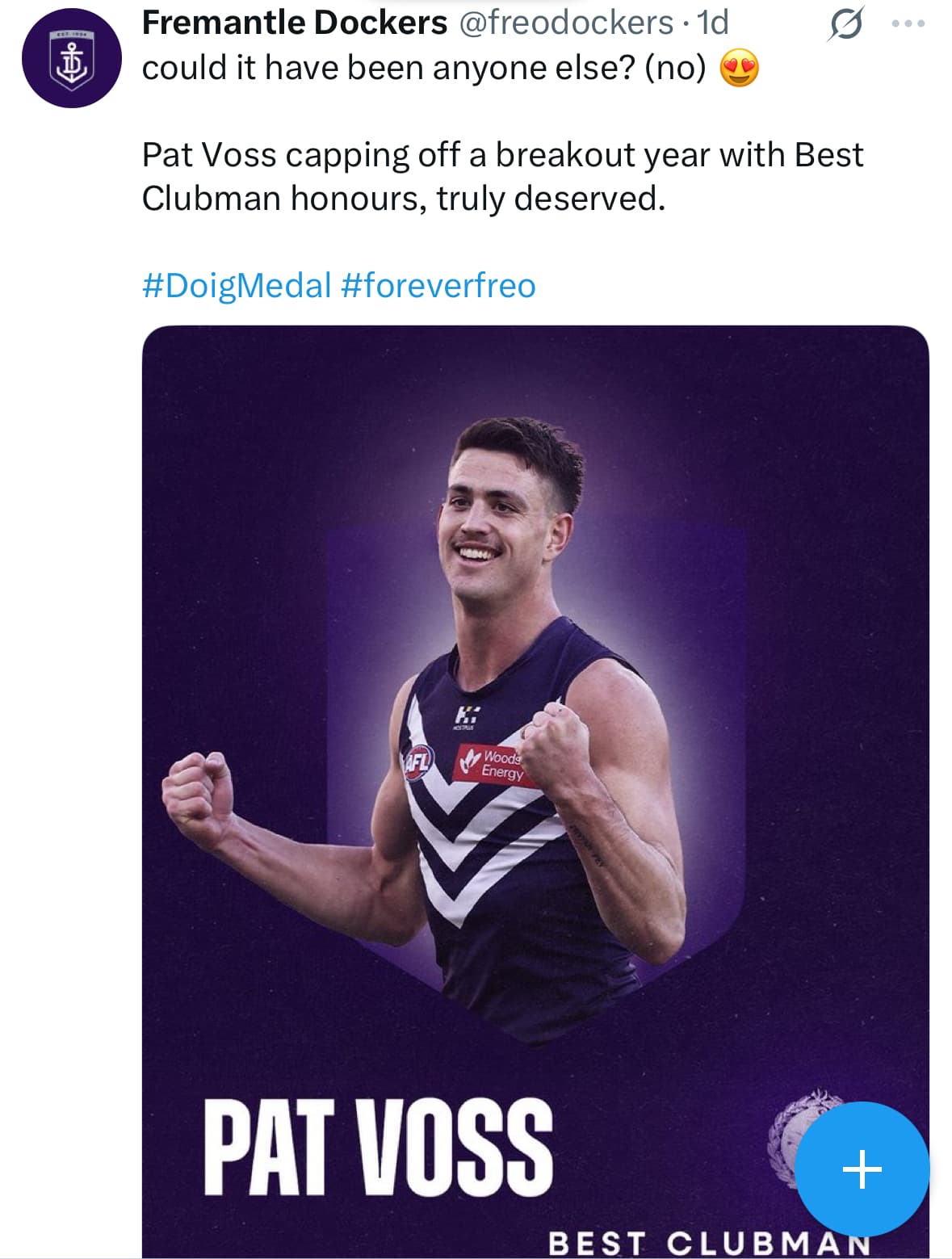Click the 1d post timestamp

pos(714,23)
